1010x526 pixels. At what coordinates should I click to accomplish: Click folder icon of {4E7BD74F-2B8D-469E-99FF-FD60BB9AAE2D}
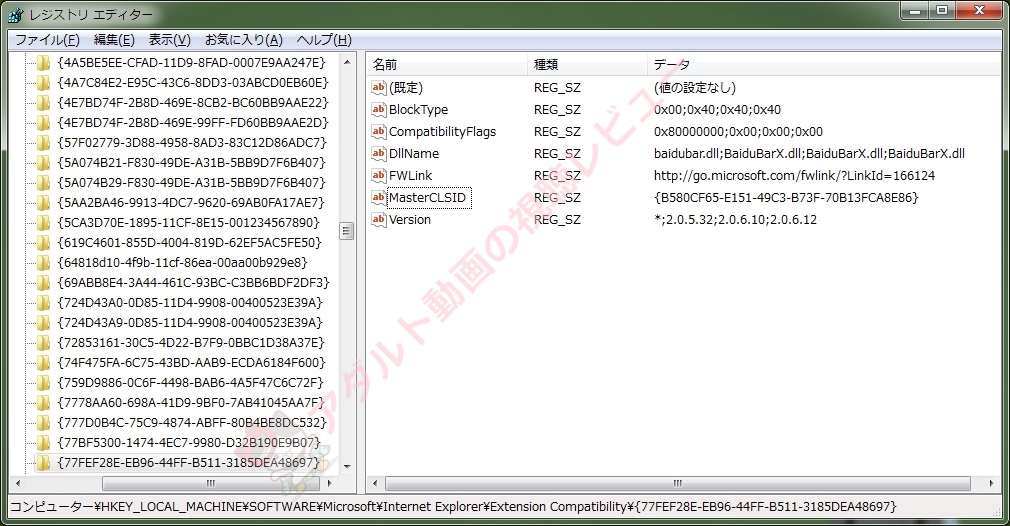(x=43, y=122)
